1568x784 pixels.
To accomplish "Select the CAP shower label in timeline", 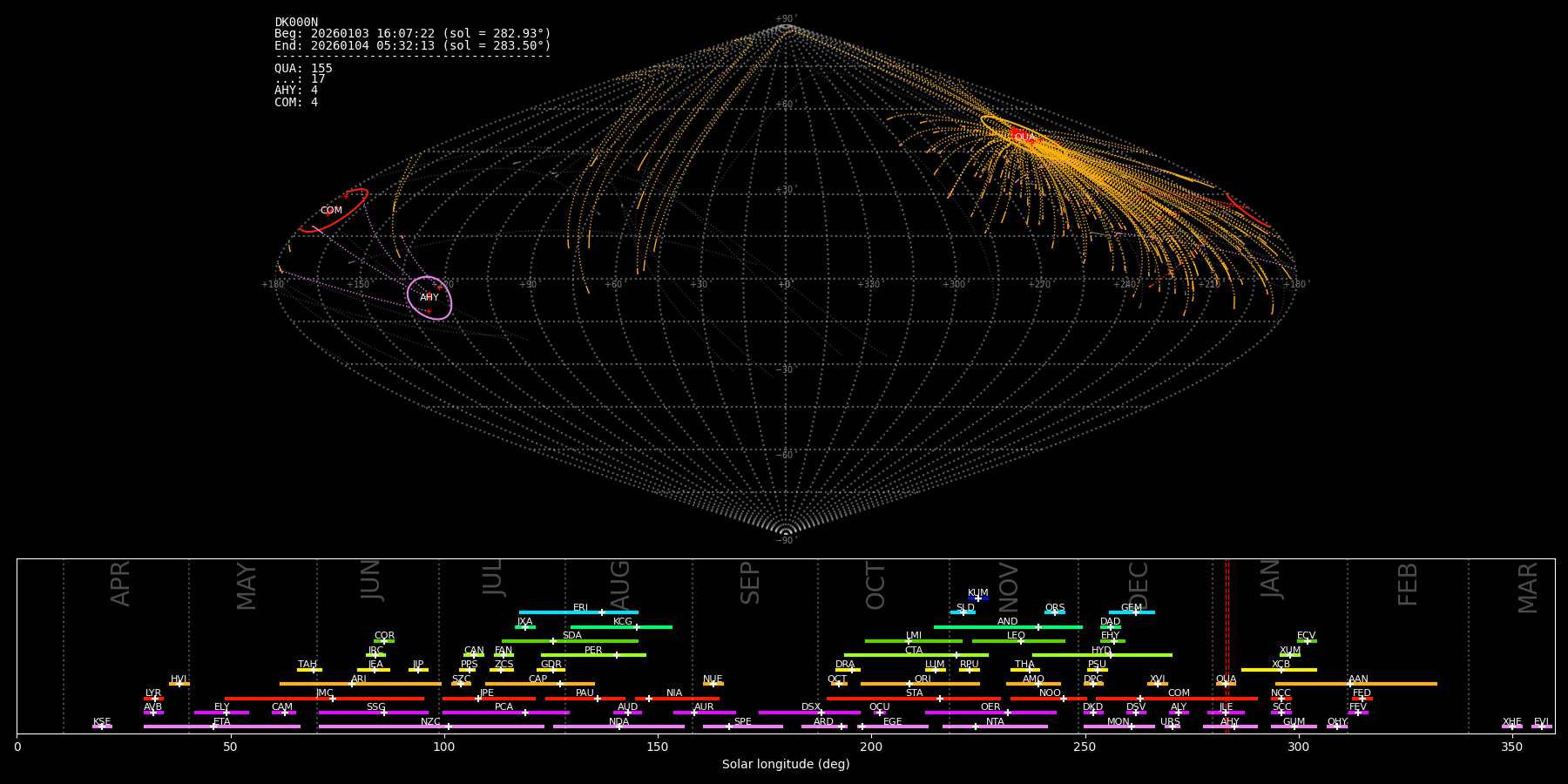I will pyautogui.click(x=538, y=679).
